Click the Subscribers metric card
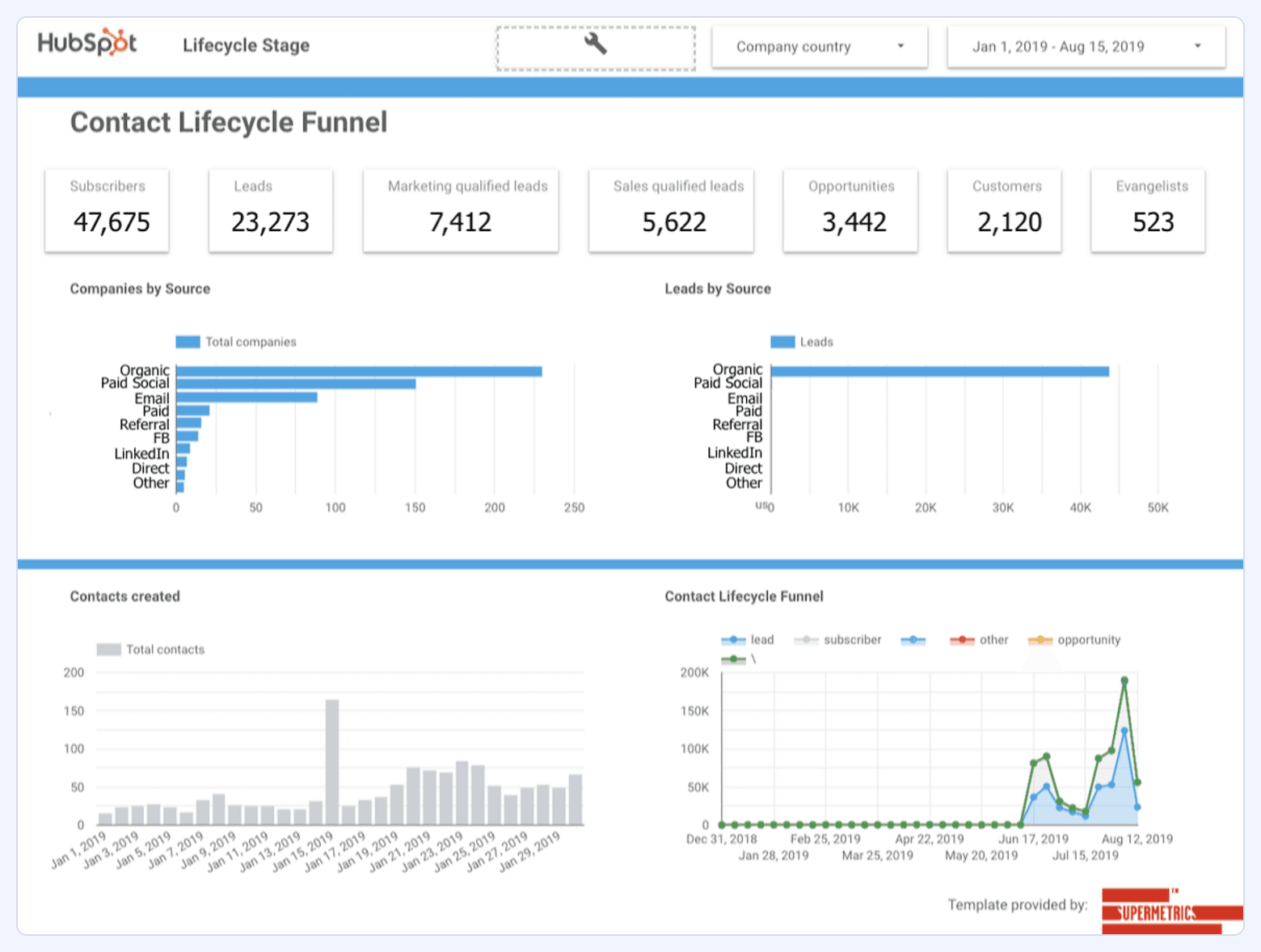Image resolution: width=1261 pixels, height=952 pixels. [x=107, y=210]
